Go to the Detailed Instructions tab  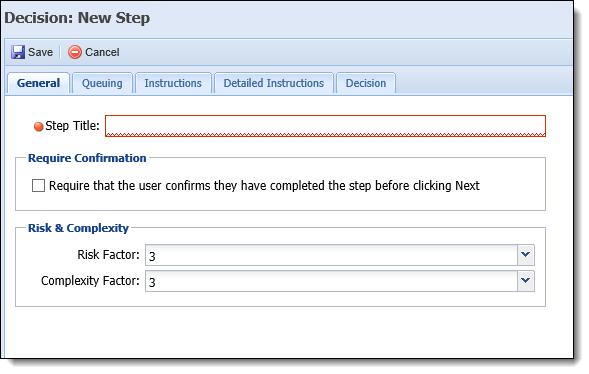[x=274, y=83]
